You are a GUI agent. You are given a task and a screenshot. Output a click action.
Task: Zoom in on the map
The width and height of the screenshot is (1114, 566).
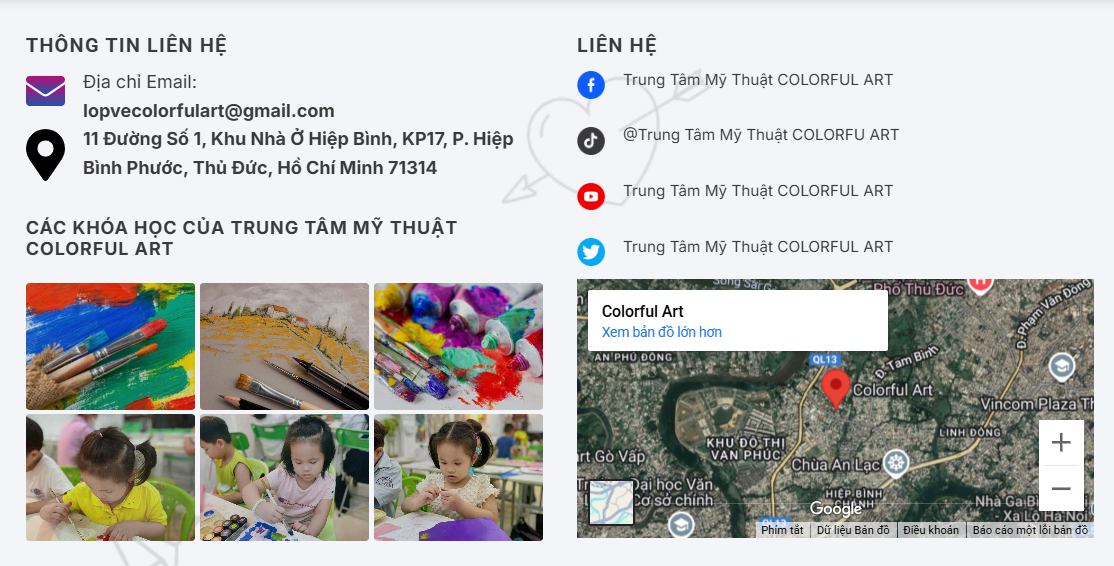(x=1061, y=442)
